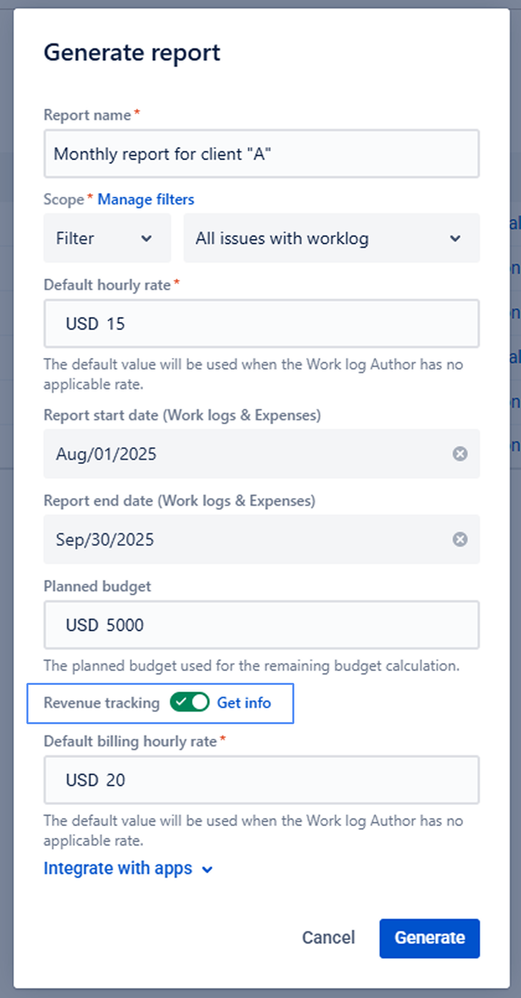
Task: Toggle the Revenue tracking switch
Action: pos(190,703)
